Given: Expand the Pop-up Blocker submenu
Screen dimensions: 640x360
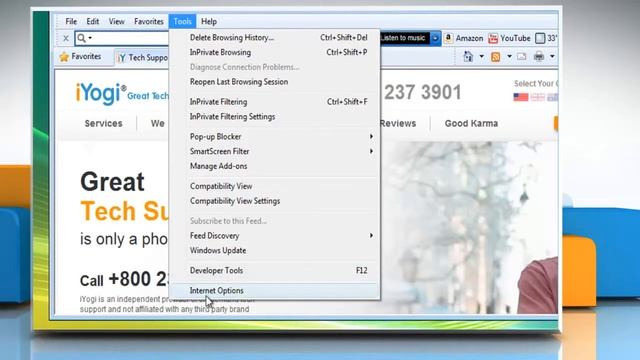Looking at the screenshot, I should 274,136.
